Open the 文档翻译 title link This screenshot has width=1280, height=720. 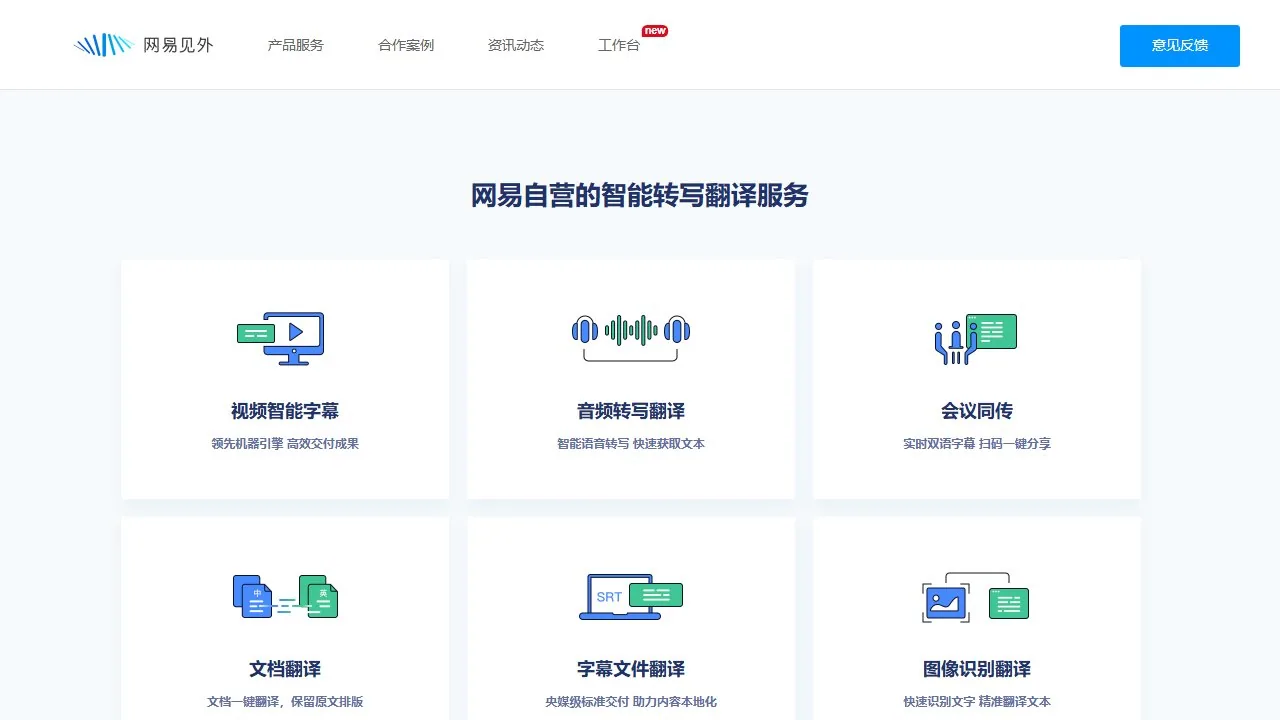tap(285, 669)
